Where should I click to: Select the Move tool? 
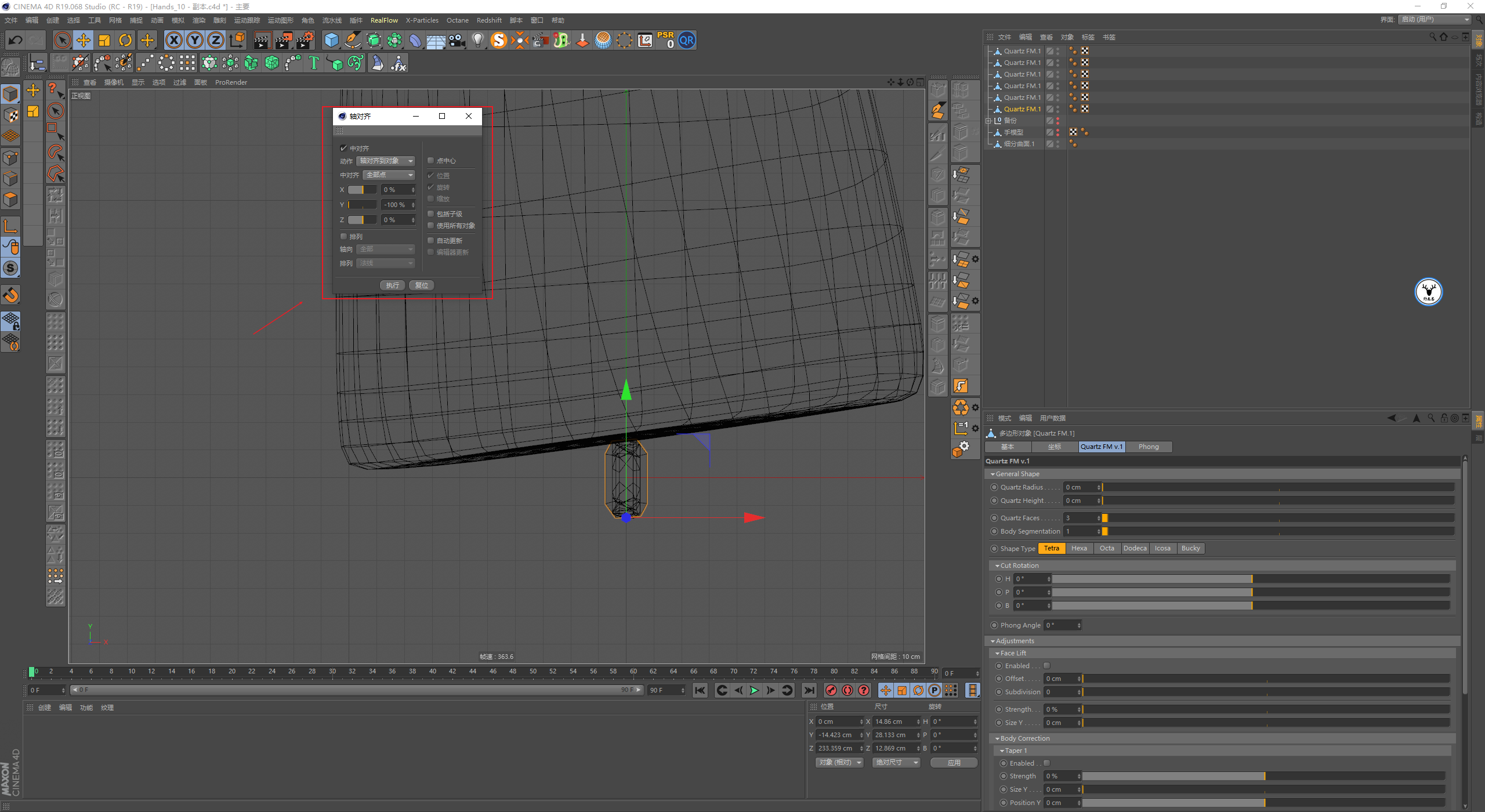pyautogui.click(x=84, y=41)
